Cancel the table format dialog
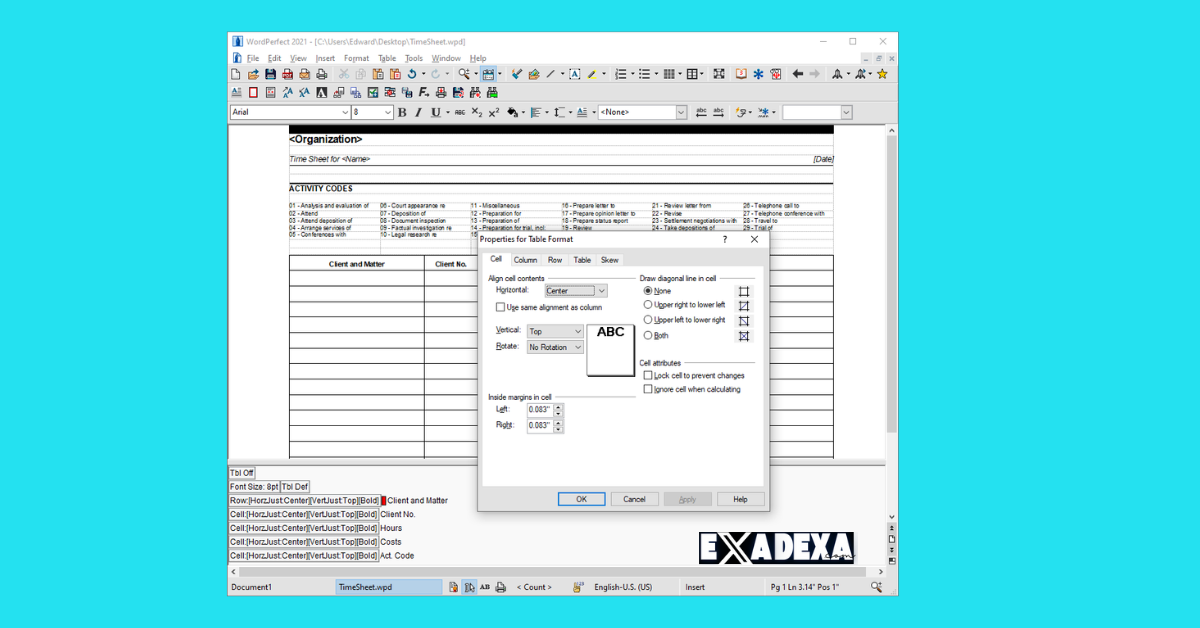Screen dimensions: 1200x628 pos(633,499)
